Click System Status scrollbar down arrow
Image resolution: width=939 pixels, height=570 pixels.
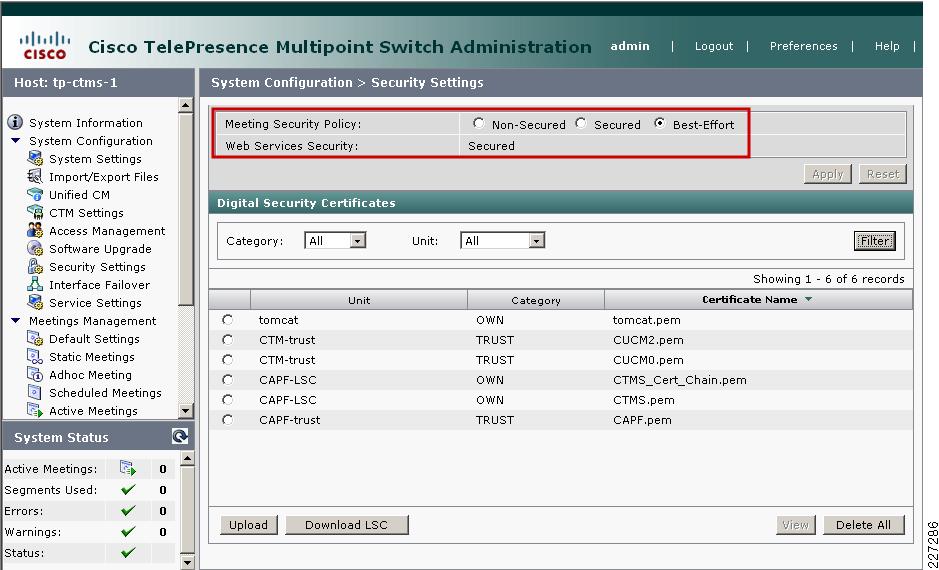click(186, 562)
